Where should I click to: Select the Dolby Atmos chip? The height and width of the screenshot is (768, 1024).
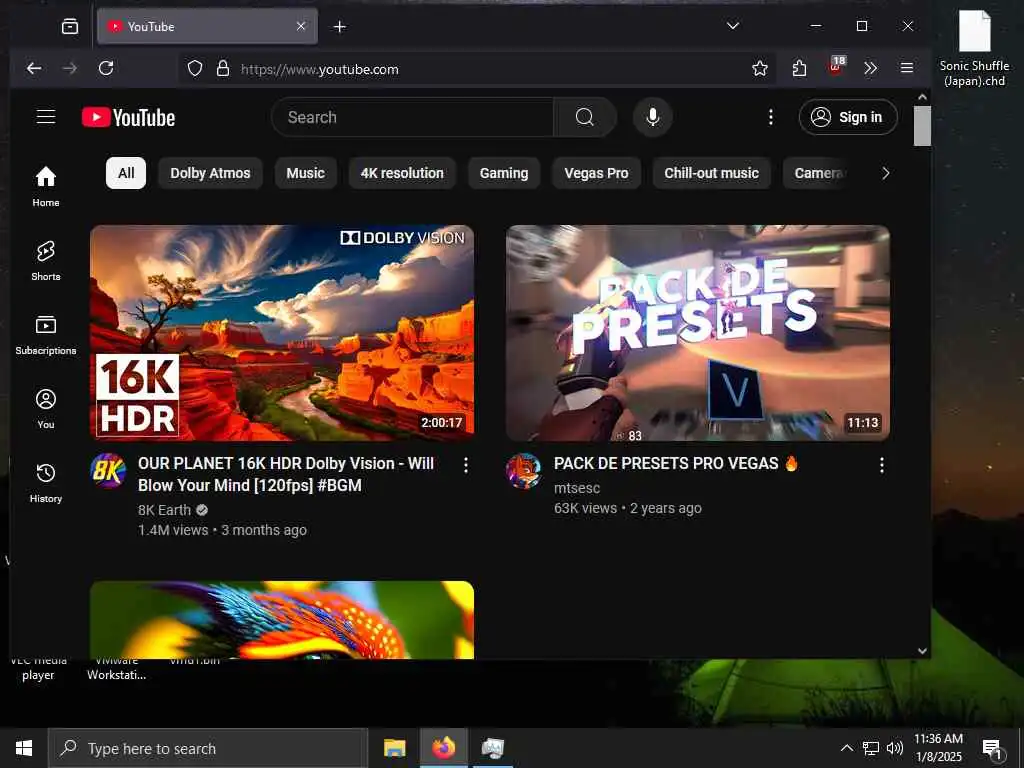click(x=210, y=173)
